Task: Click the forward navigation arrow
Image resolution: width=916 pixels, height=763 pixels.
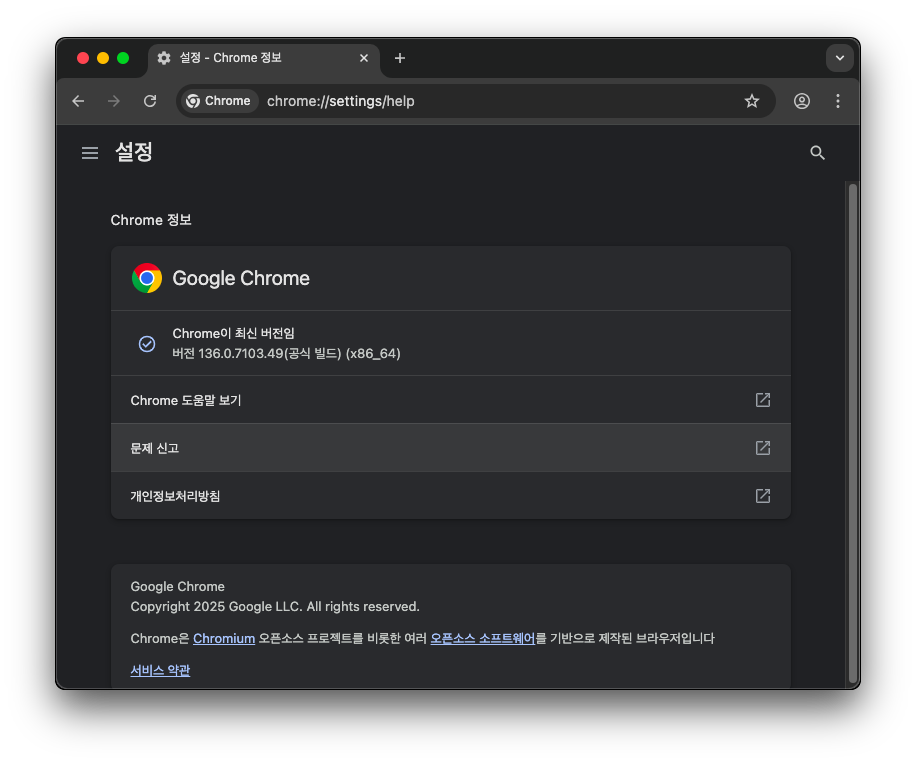Action: click(x=114, y=101)
